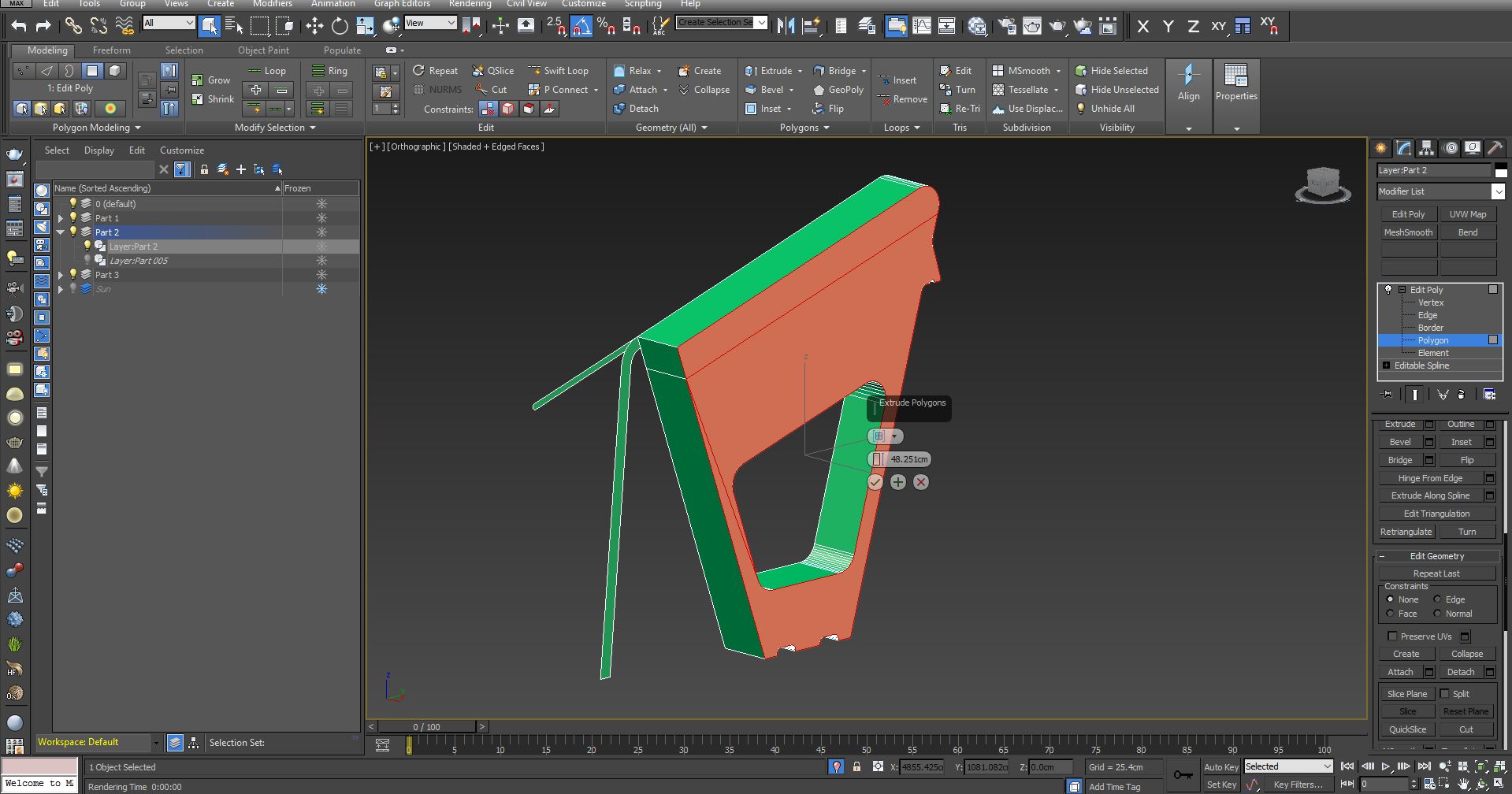Image resolution: width=1512 pixels, height=794 pixels.
Task: Expand the Part 3 layer
Action: click(x=61, y=275)
